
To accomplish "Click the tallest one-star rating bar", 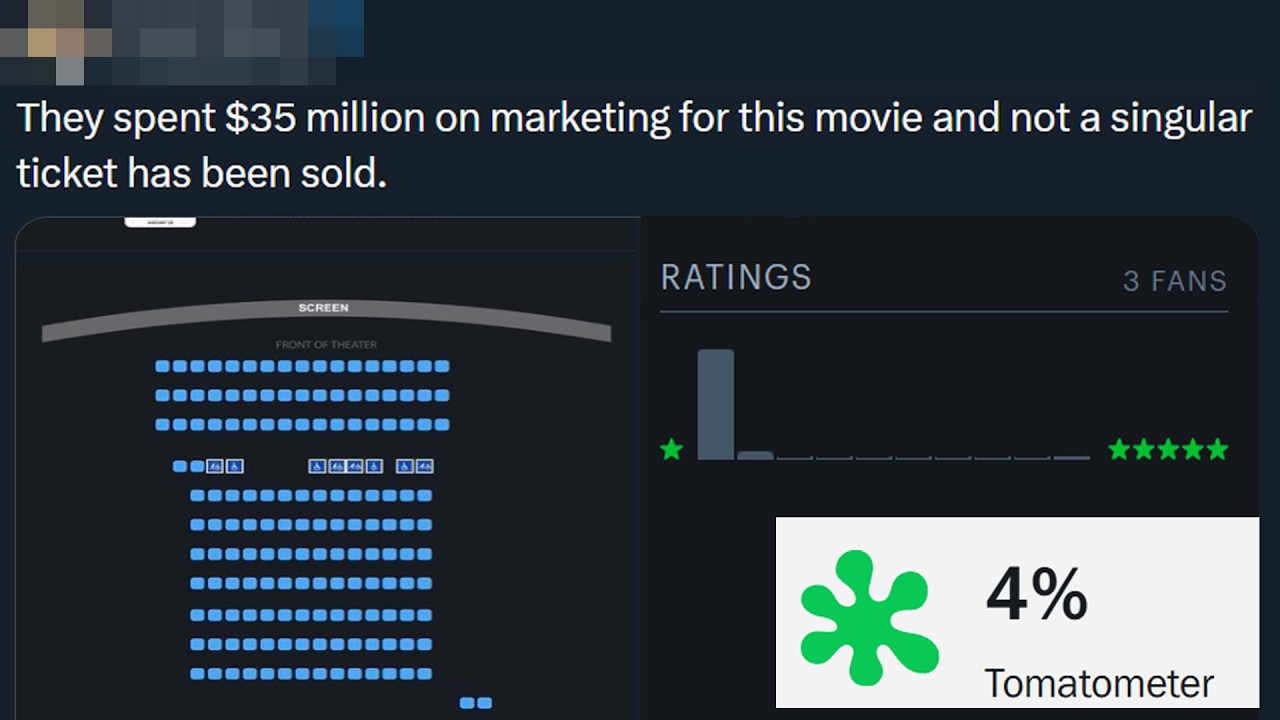I will (x=715, y=404).
